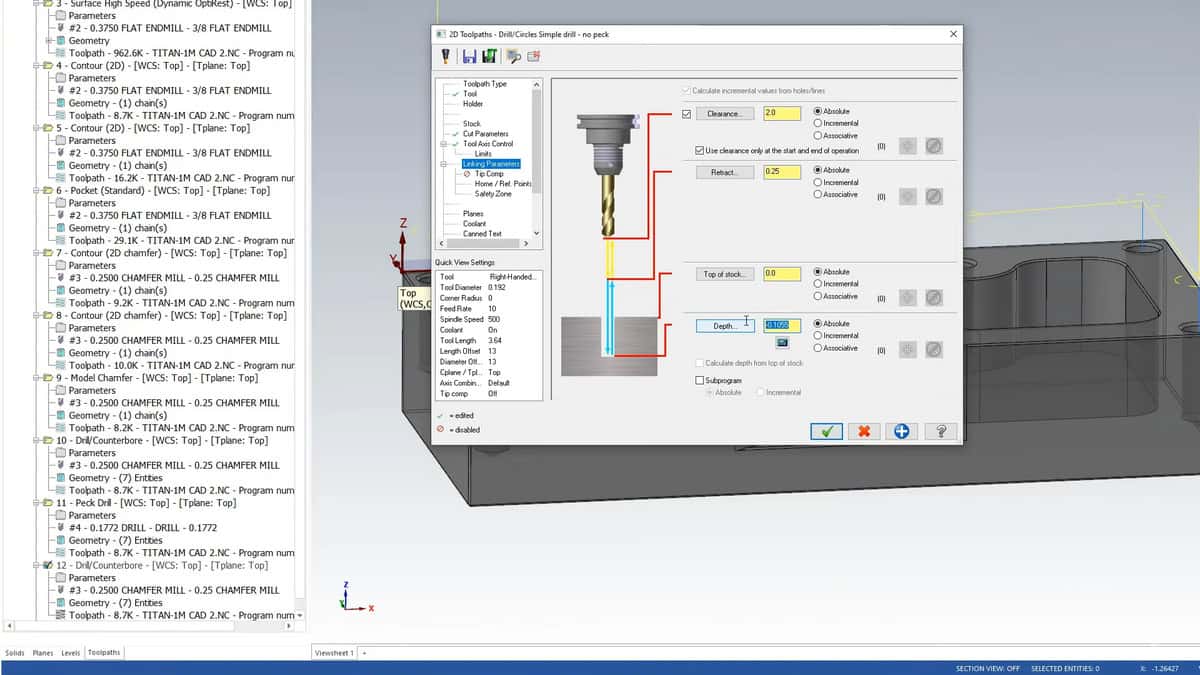Click the Clearance... button

pos(724,114)
